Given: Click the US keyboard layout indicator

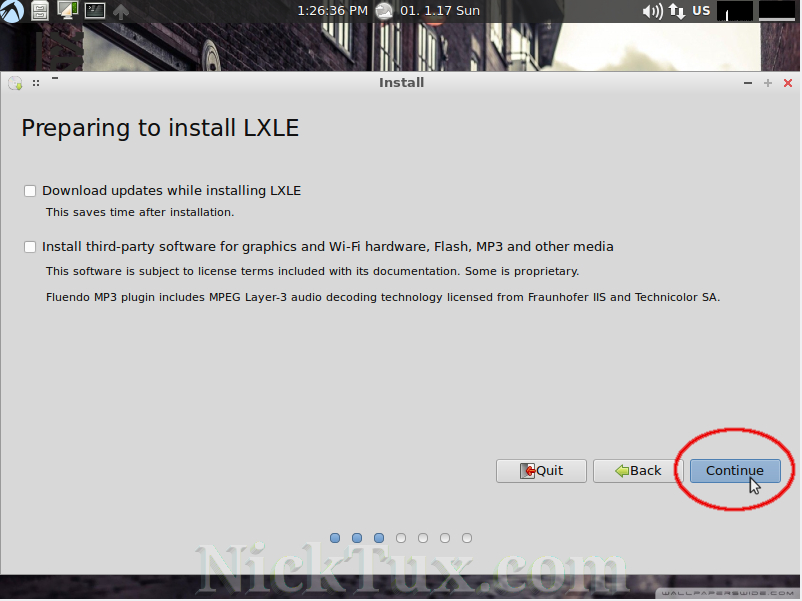Looking at the screenshot, I should pyautogui.click(x=701, y=11).
